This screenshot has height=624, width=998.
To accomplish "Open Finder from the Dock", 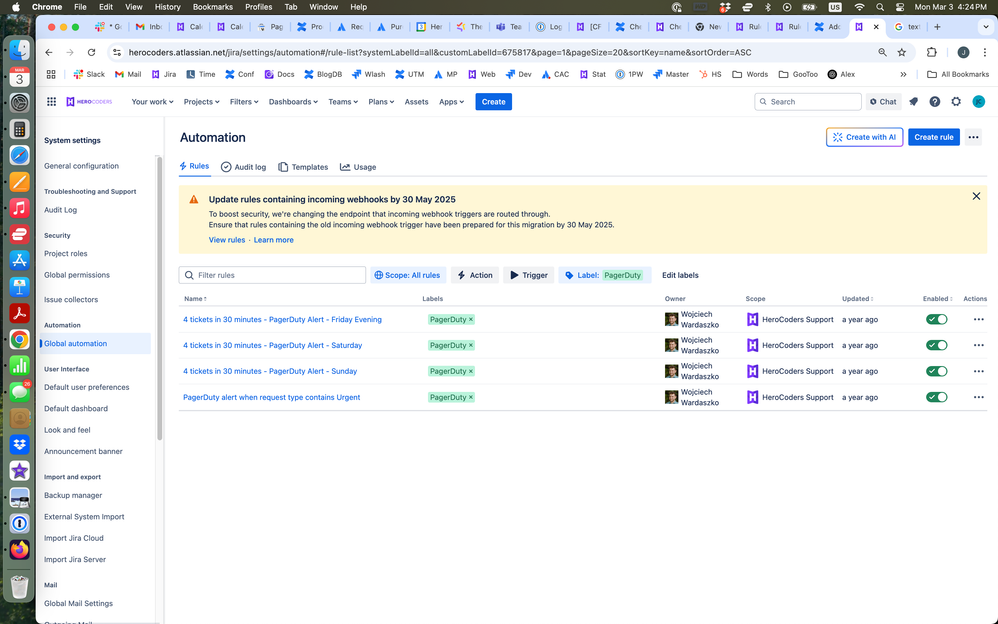I will [x=20, y=50].
